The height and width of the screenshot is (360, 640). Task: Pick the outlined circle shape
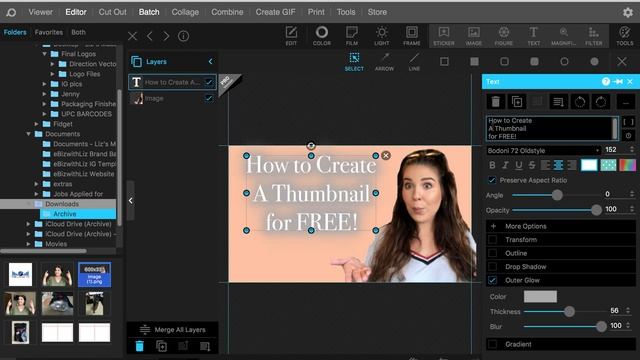tap(564, 62)
